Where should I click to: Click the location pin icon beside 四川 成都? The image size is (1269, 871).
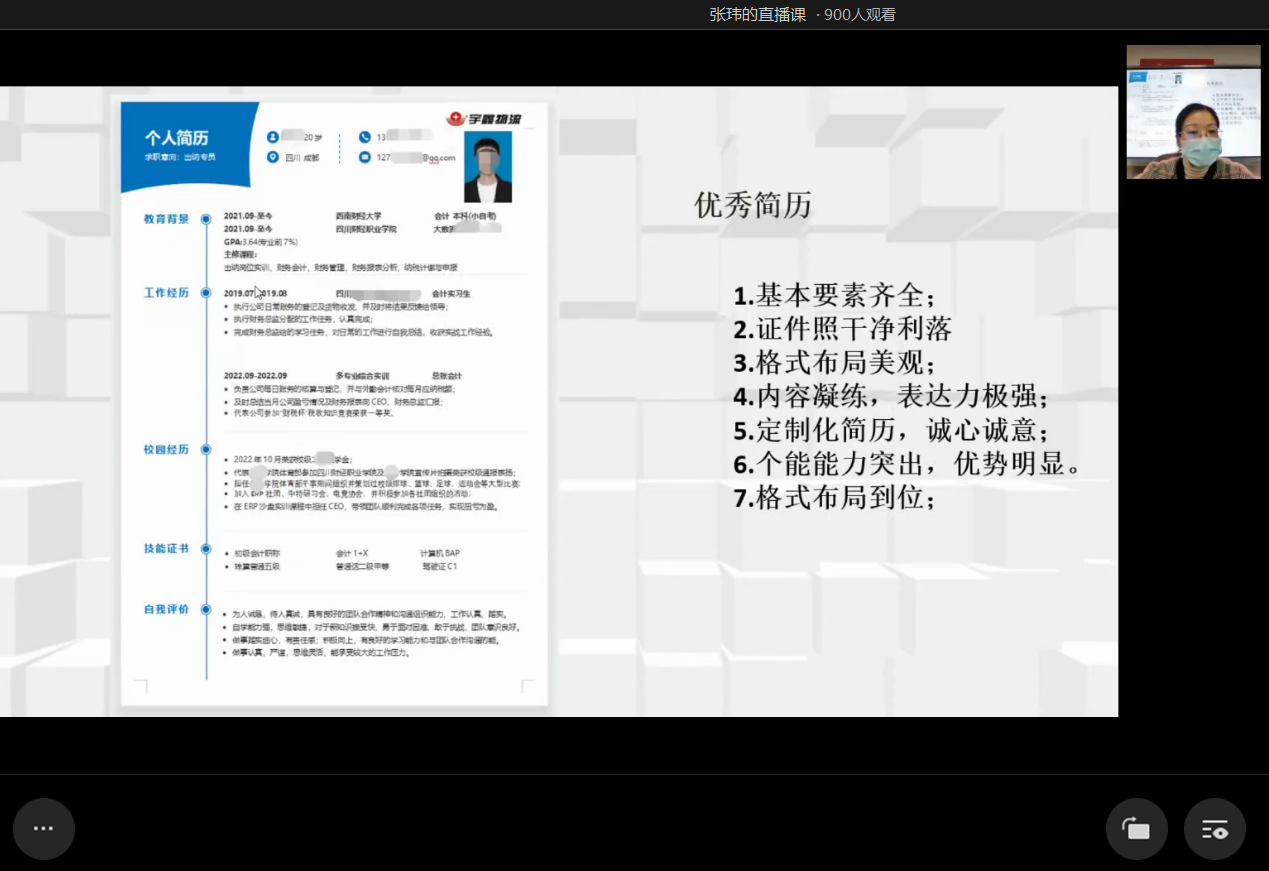(273, 157)
